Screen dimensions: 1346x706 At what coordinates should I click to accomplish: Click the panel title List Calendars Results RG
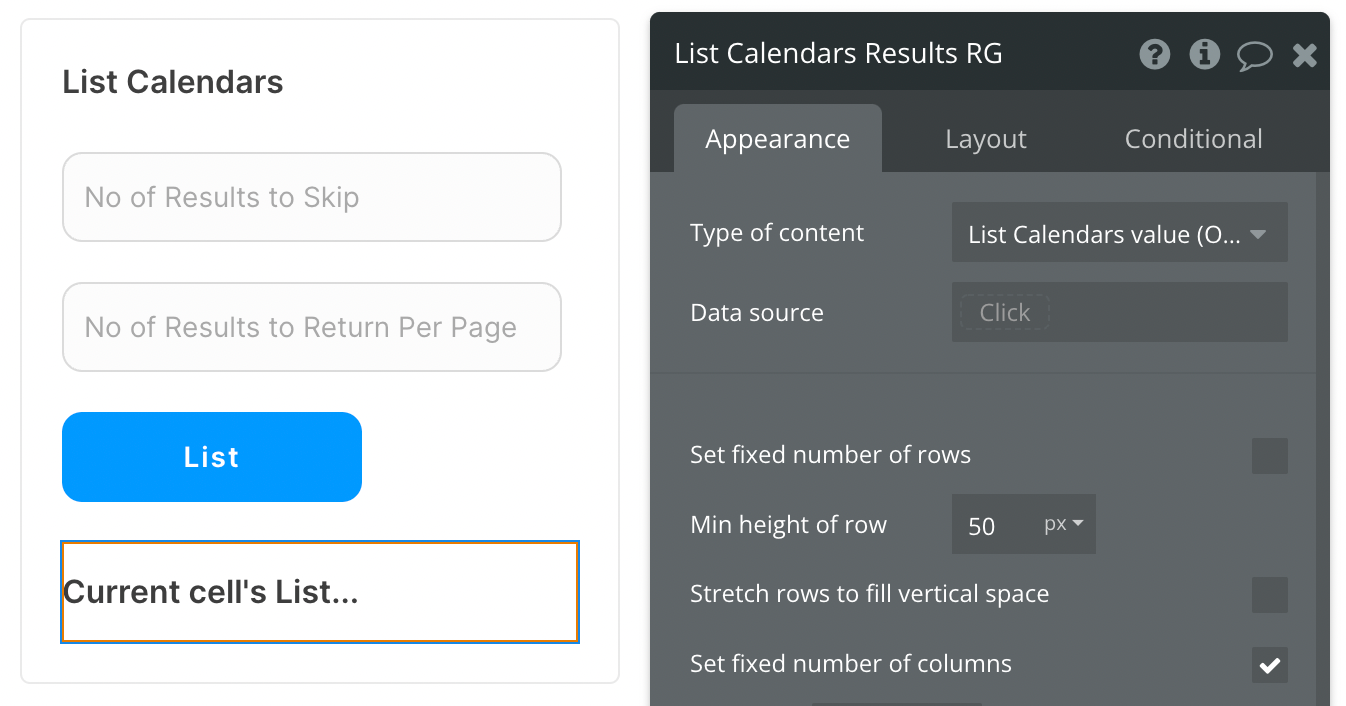click(838, 54)
